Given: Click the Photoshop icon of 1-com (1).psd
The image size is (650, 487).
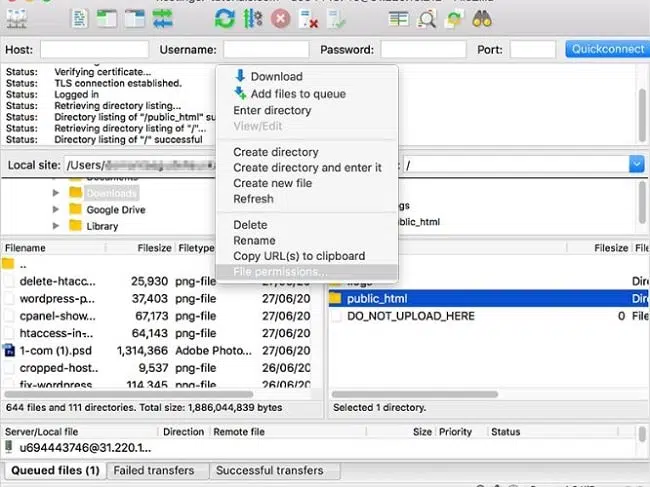Looking at the screenshot, I should coord(9,351).
